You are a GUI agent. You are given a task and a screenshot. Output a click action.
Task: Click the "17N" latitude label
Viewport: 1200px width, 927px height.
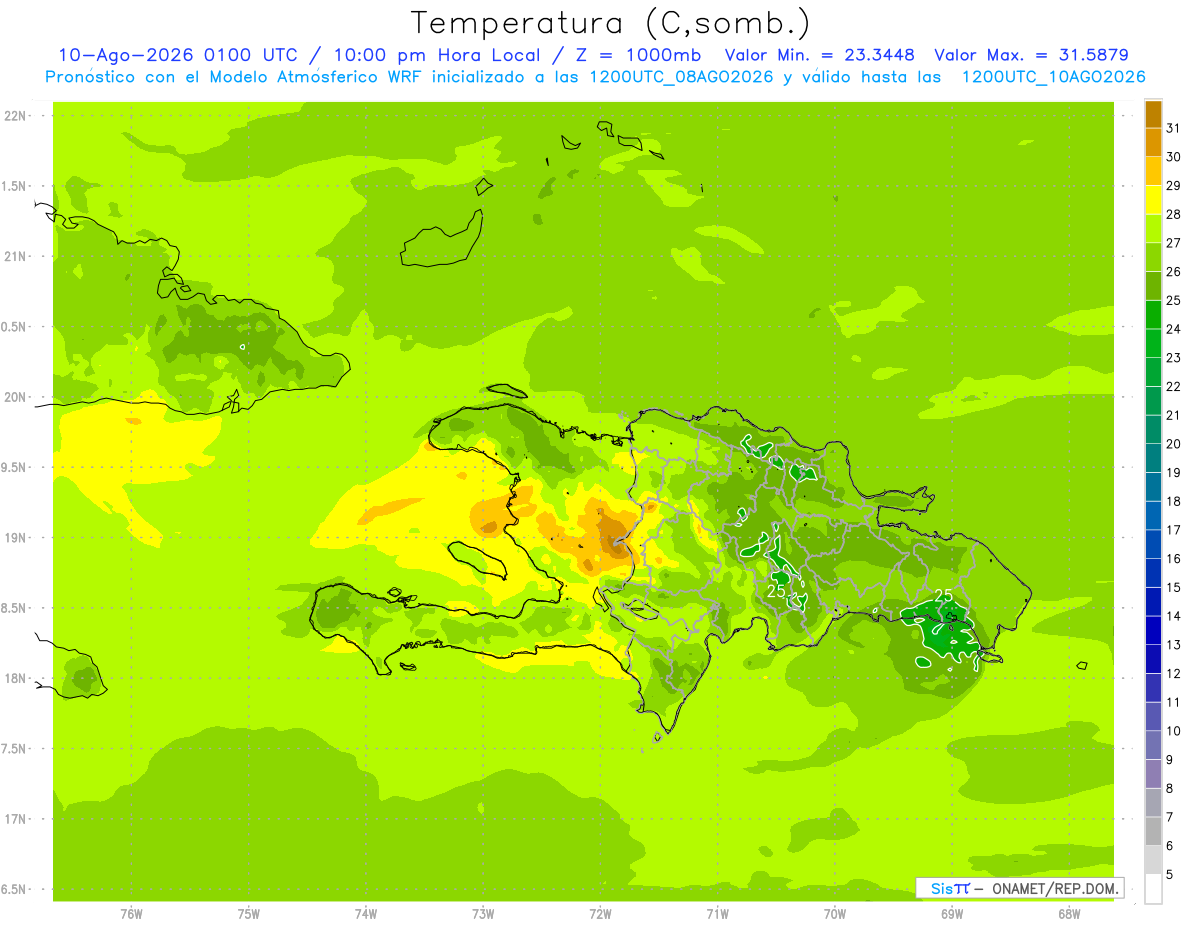[16, 819]
